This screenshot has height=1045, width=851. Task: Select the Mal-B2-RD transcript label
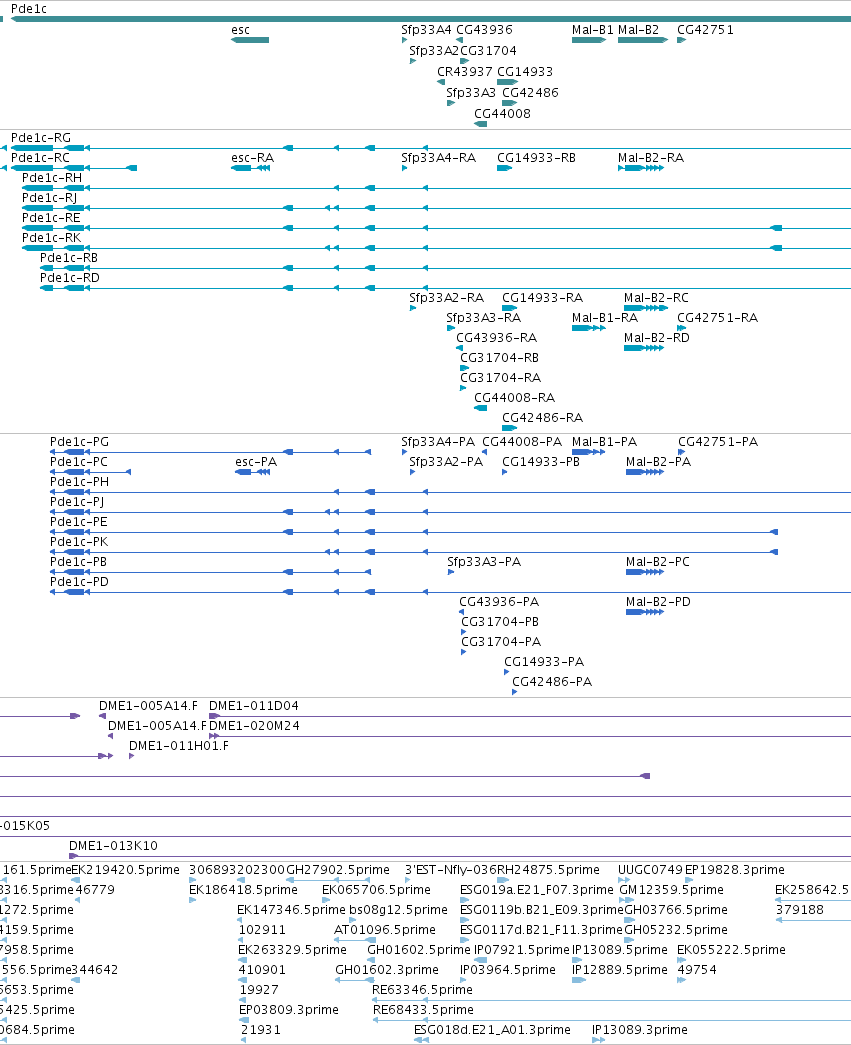(656, 338)
